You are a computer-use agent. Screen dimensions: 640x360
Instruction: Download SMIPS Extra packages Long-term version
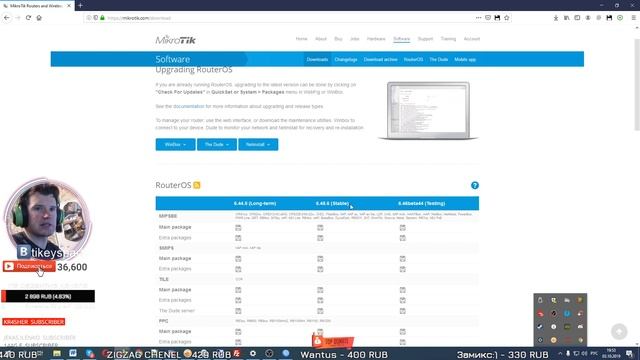click(238, 269)
